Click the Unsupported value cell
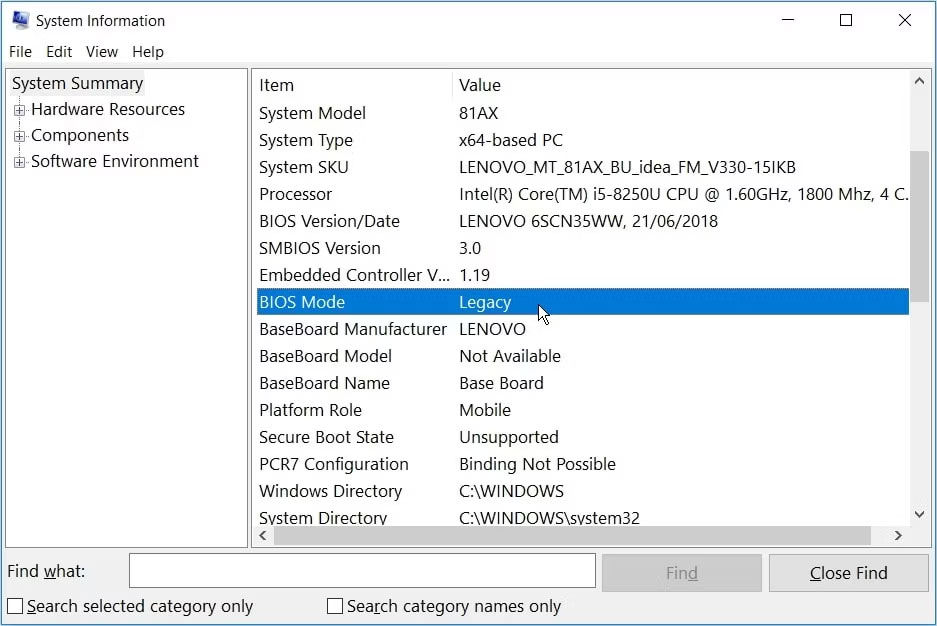Viewport: 937px width, 626px height. coord(509,437)
